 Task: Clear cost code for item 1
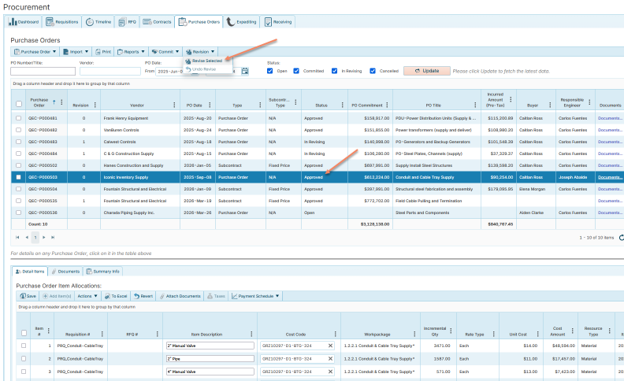(x=330, y=346)
